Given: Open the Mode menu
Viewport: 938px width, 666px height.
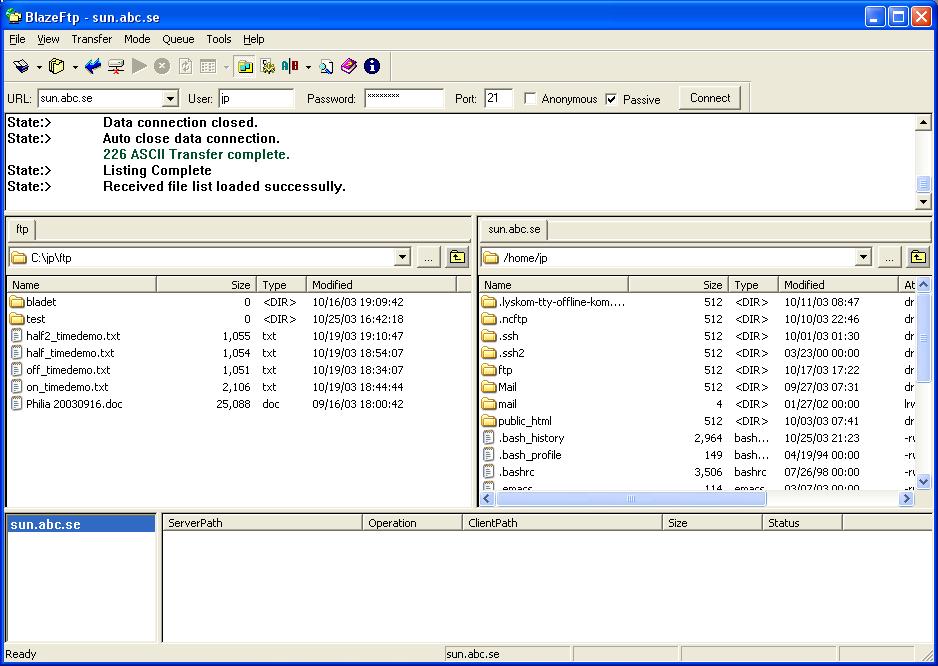Looking at the screenshot, I should click(x=137, y=39).
